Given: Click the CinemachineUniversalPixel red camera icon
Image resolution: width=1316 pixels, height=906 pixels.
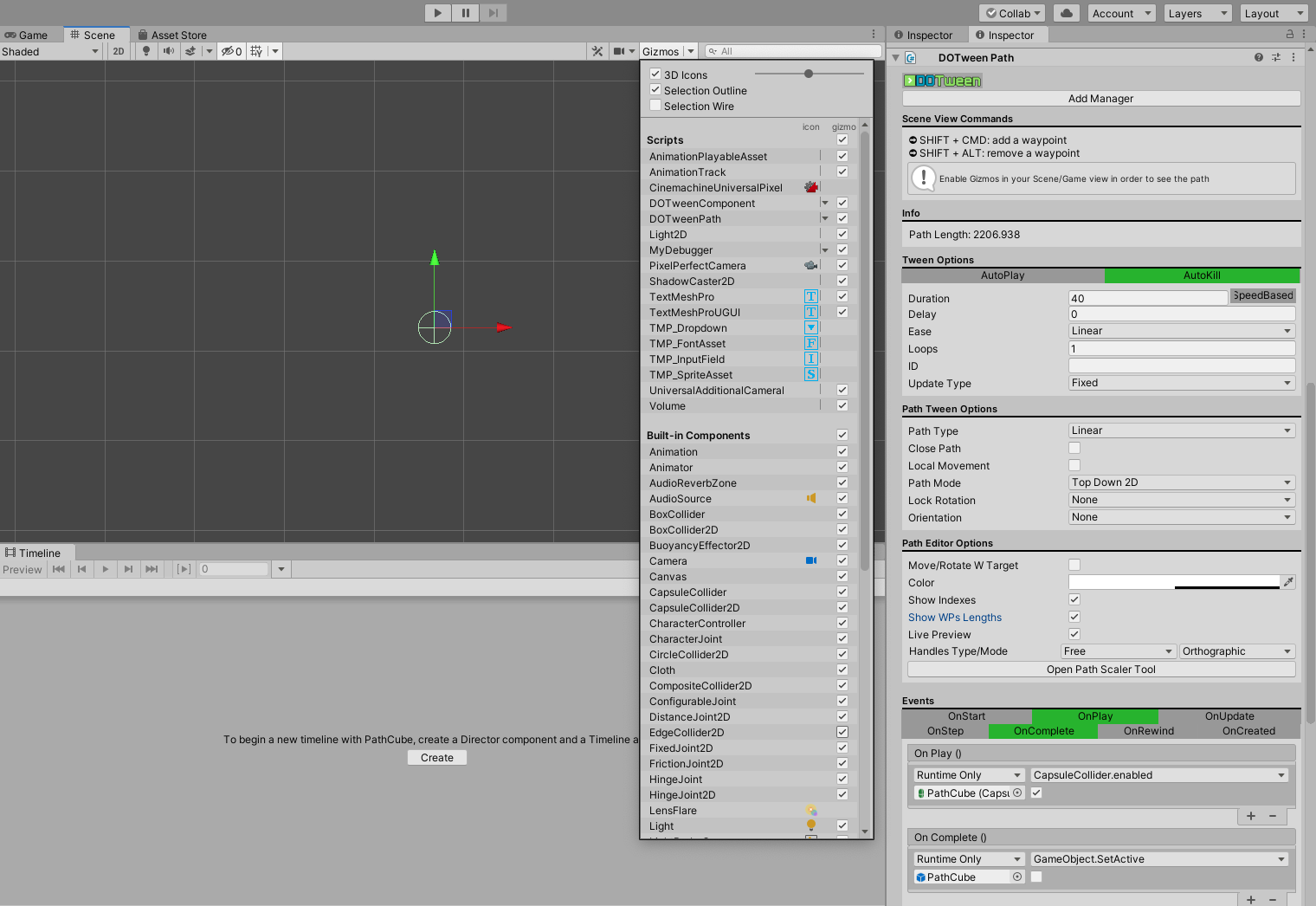Looking at the screenshot, I should coord(811,187).
